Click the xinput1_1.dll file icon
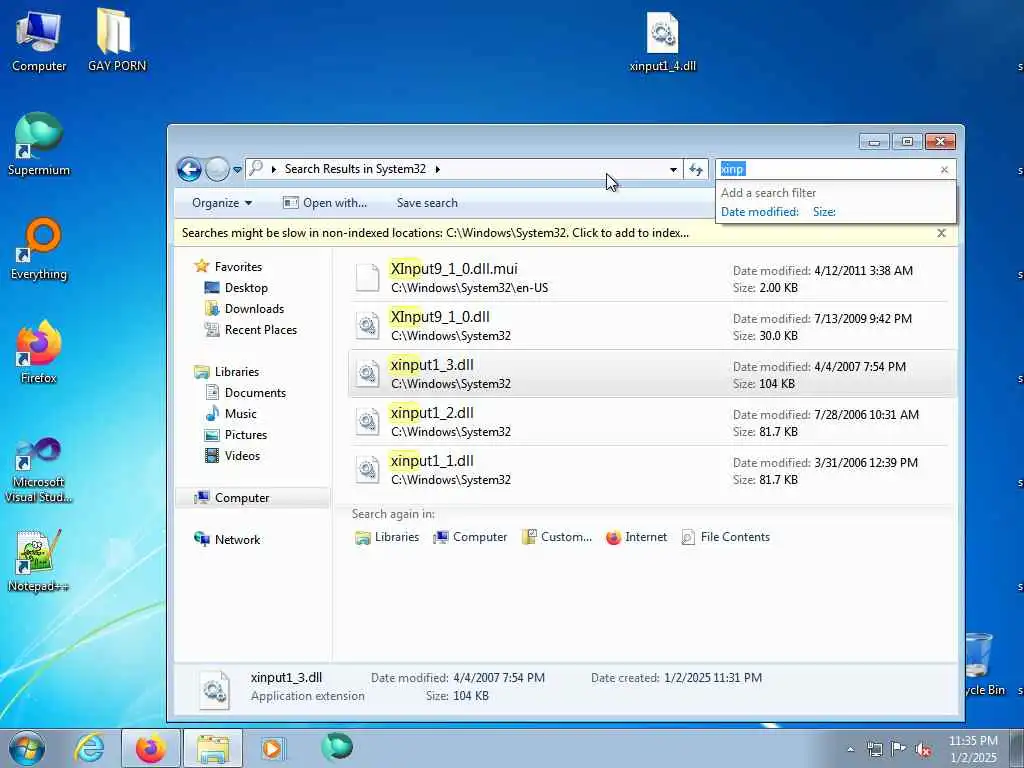This screenshot has height=768, width=1024. click(368, 470)
